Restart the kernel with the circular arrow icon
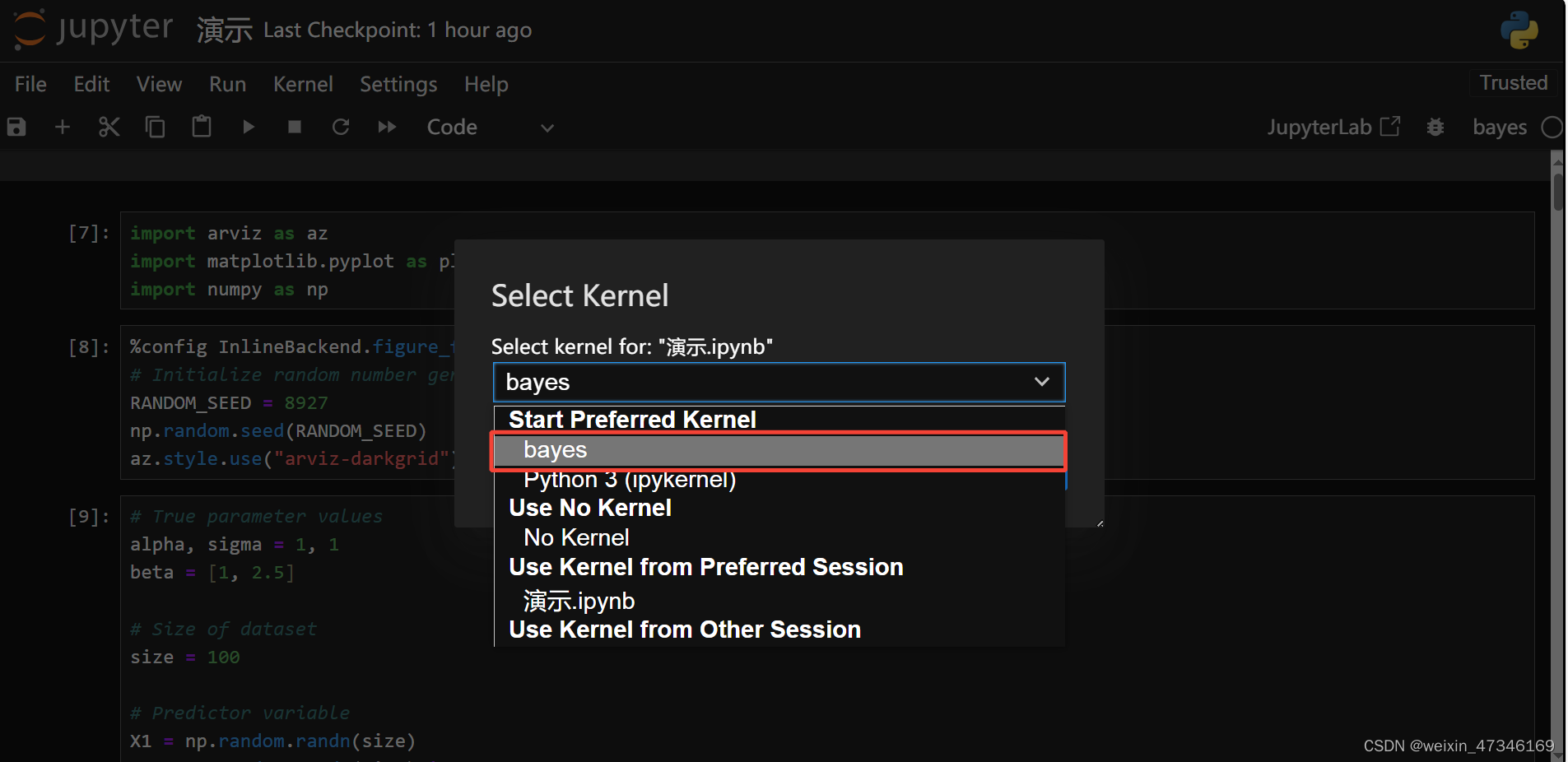1568x762 pixels. pyautogui.click(x=341, y=127)
